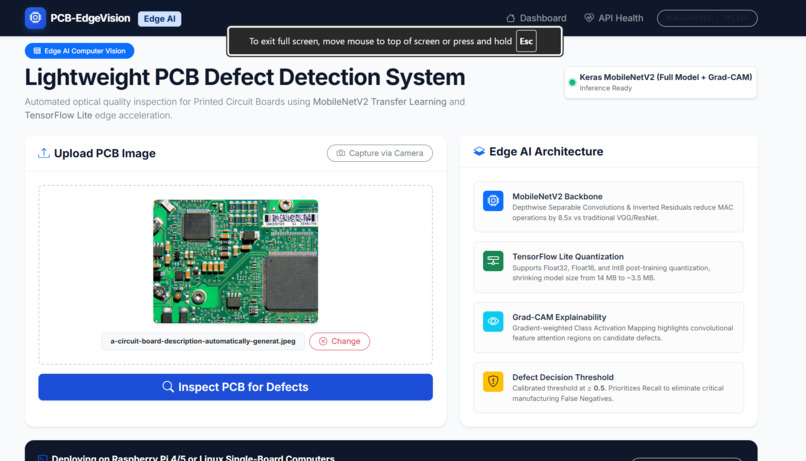Open the API Health nav link

tap(614, 18)
